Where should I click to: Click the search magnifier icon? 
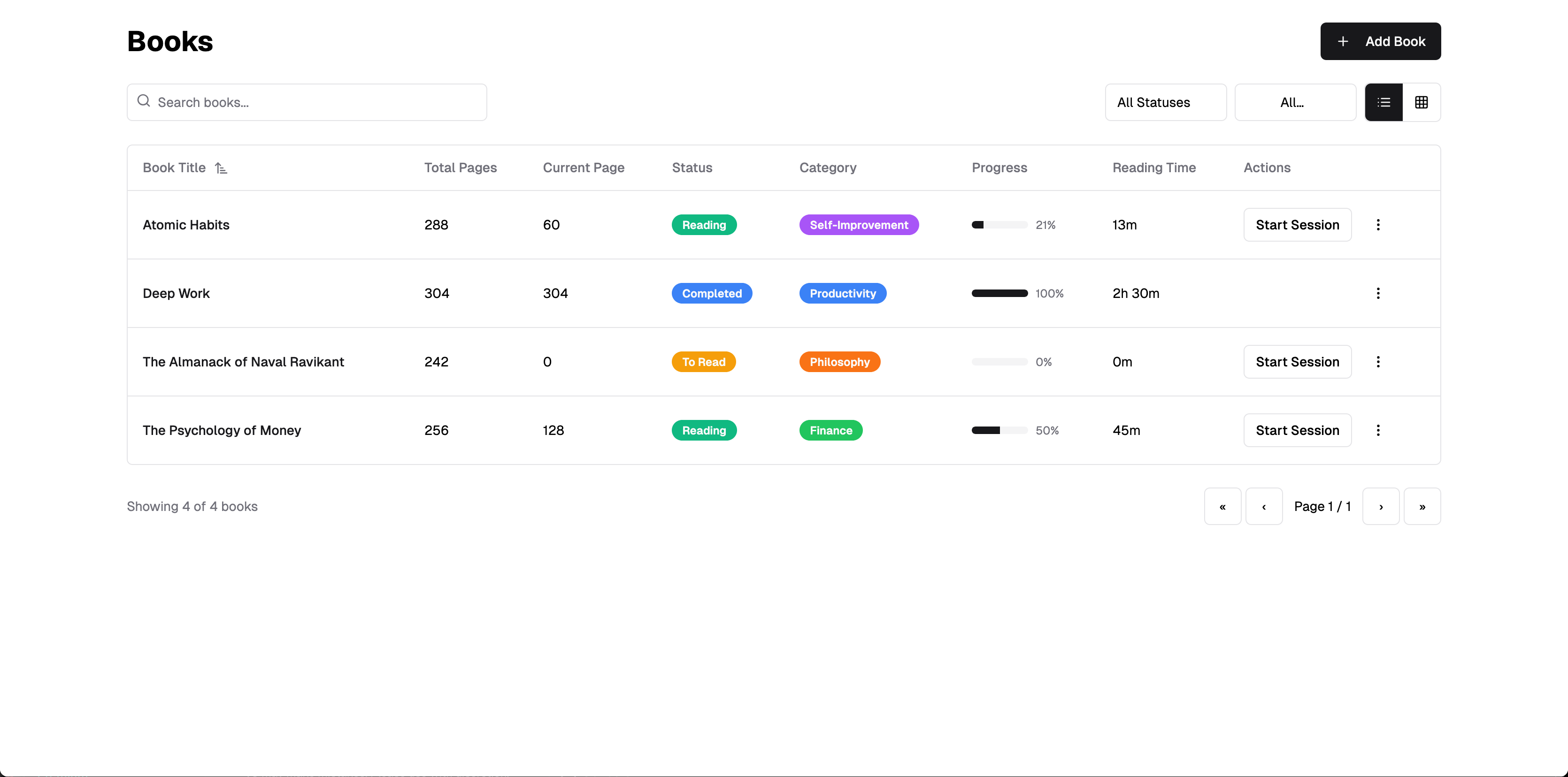coord(144,101)
